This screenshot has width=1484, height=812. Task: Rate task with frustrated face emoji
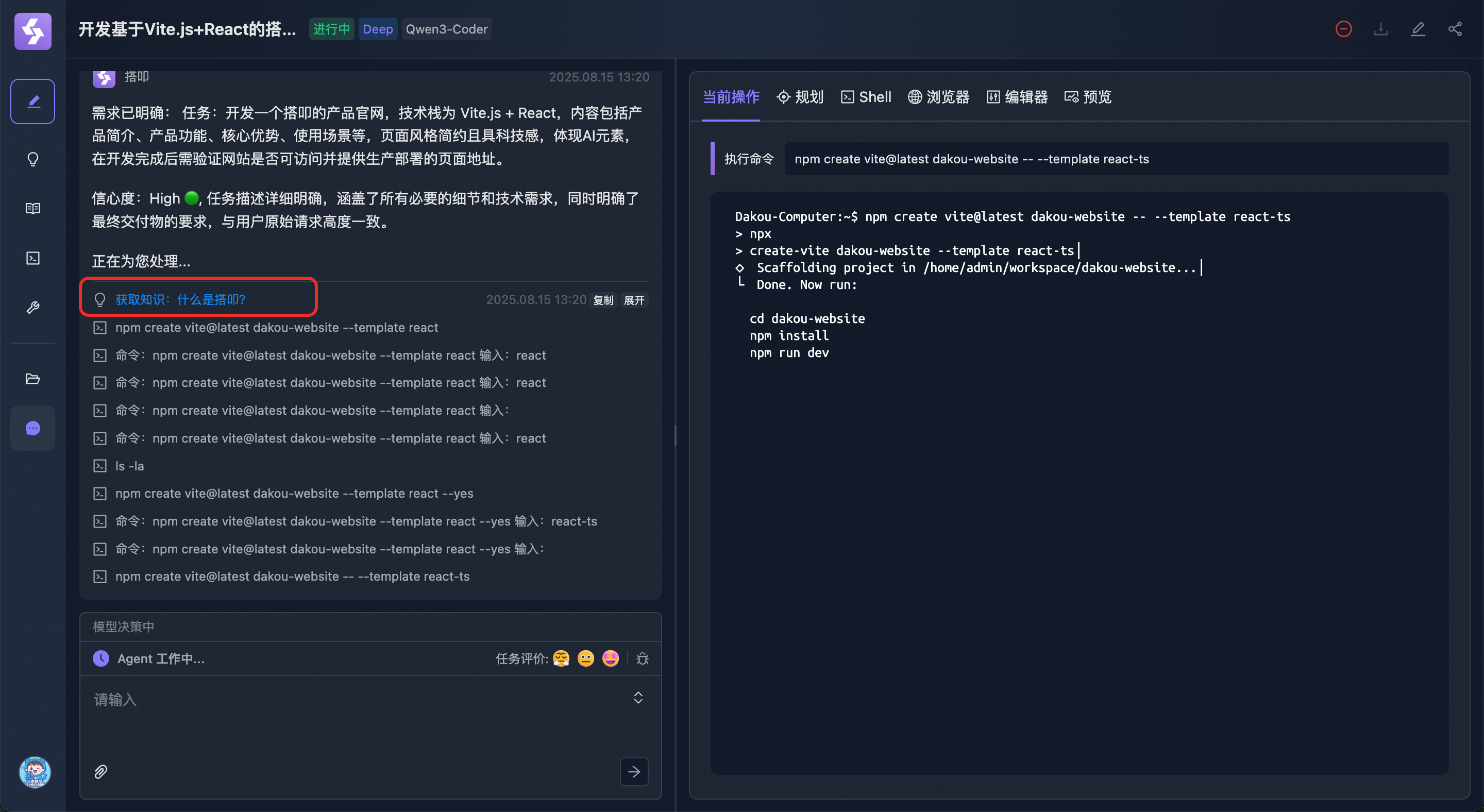561,658
